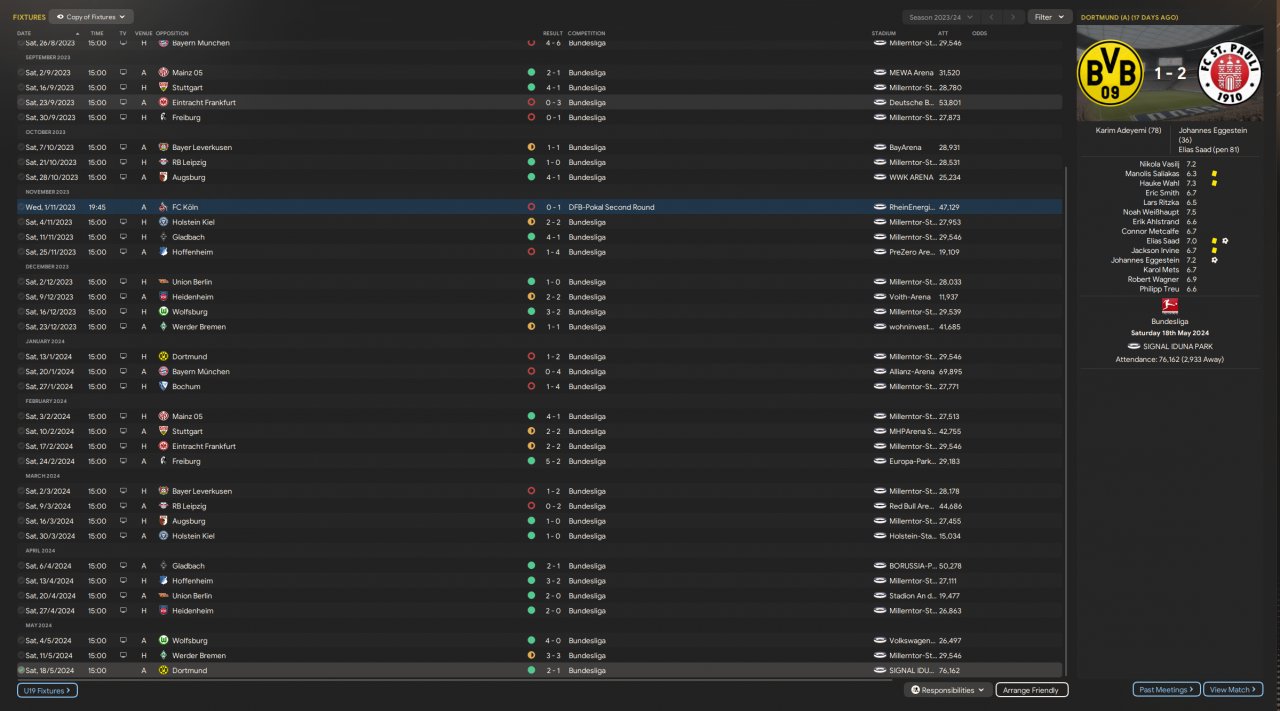The image size is (1280, 711).
Task: Go to previous season with left arrow
Action: (991, 17)
